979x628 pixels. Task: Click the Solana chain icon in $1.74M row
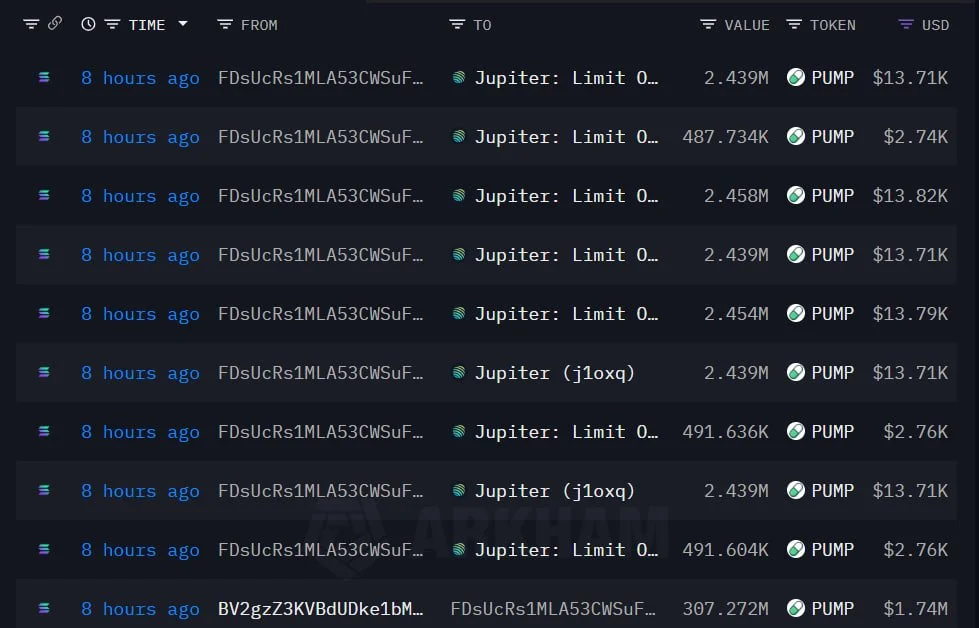click(x=43, y=608)
